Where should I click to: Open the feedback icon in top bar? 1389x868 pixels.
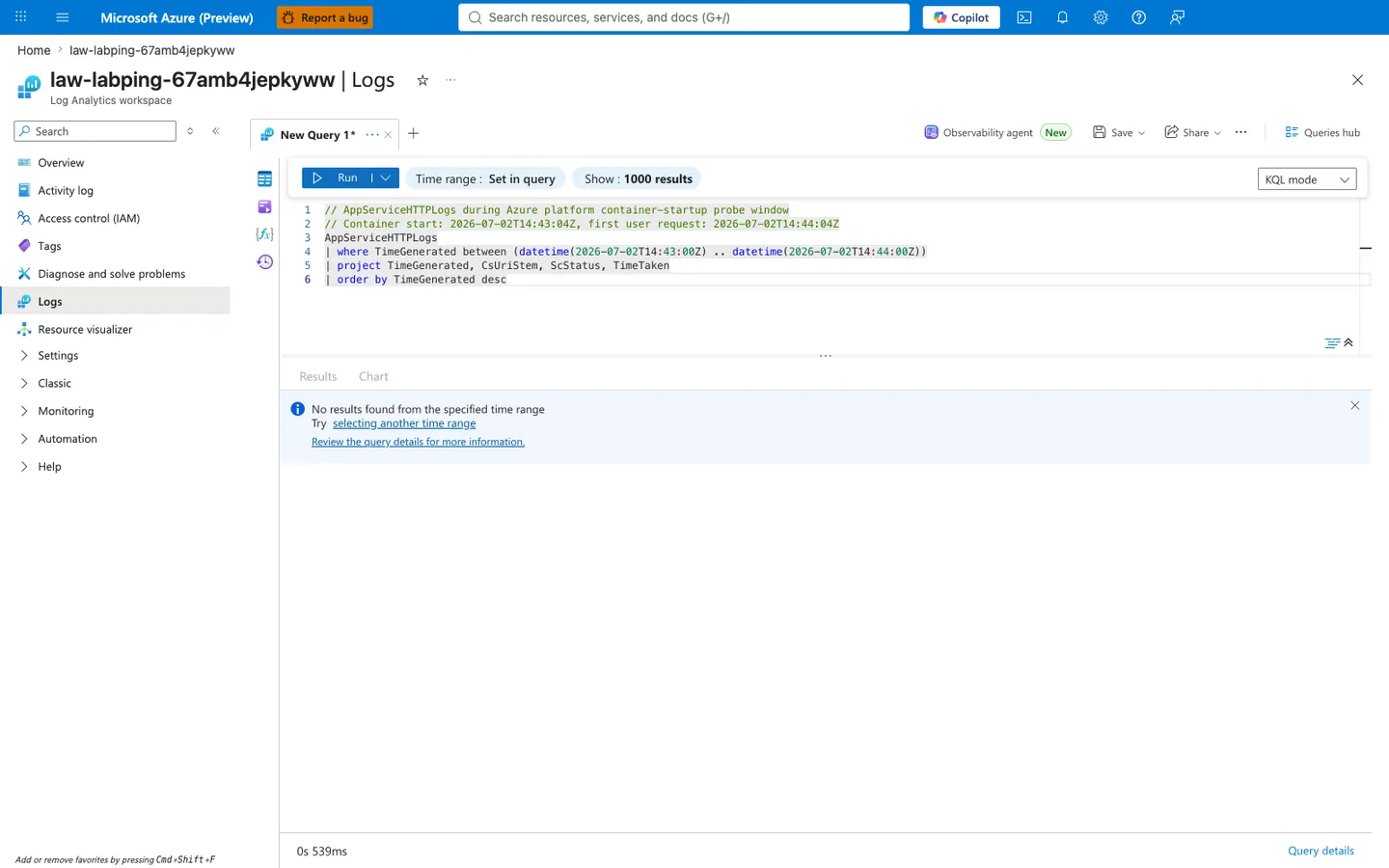(1177, 17)
